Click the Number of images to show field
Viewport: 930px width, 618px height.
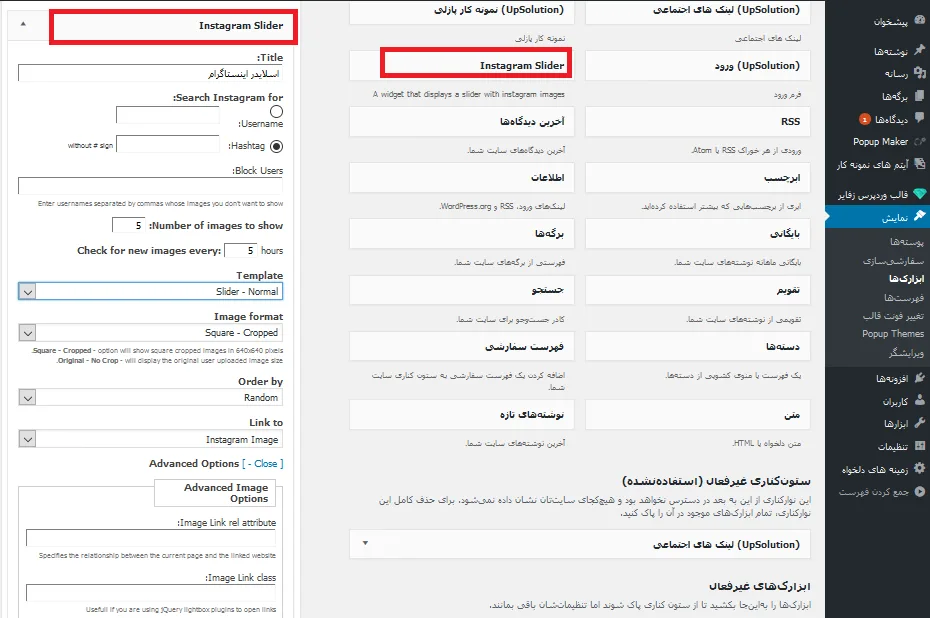pos(128,225)
